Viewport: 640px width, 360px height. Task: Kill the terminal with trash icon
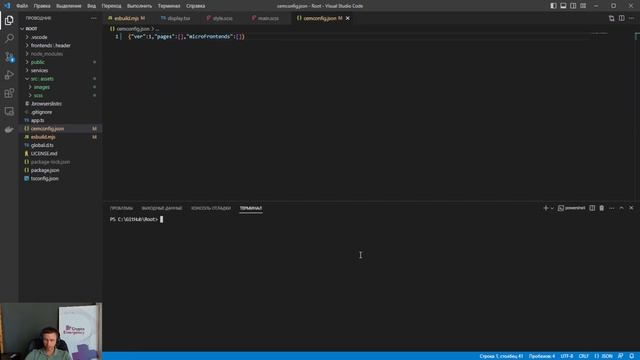click(602, 208)
